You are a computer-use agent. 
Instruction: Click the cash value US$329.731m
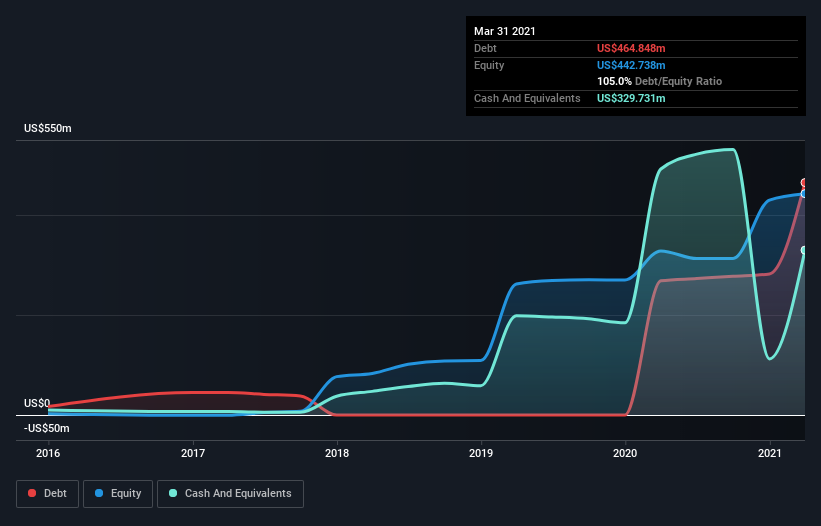click(631, 98)
